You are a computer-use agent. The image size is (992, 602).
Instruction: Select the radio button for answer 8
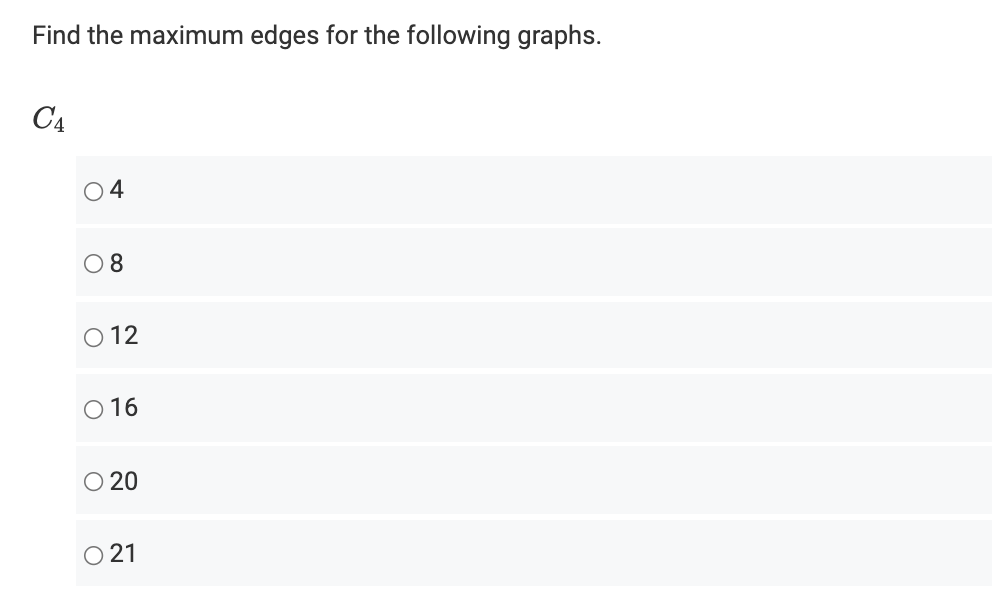point(94,262)
